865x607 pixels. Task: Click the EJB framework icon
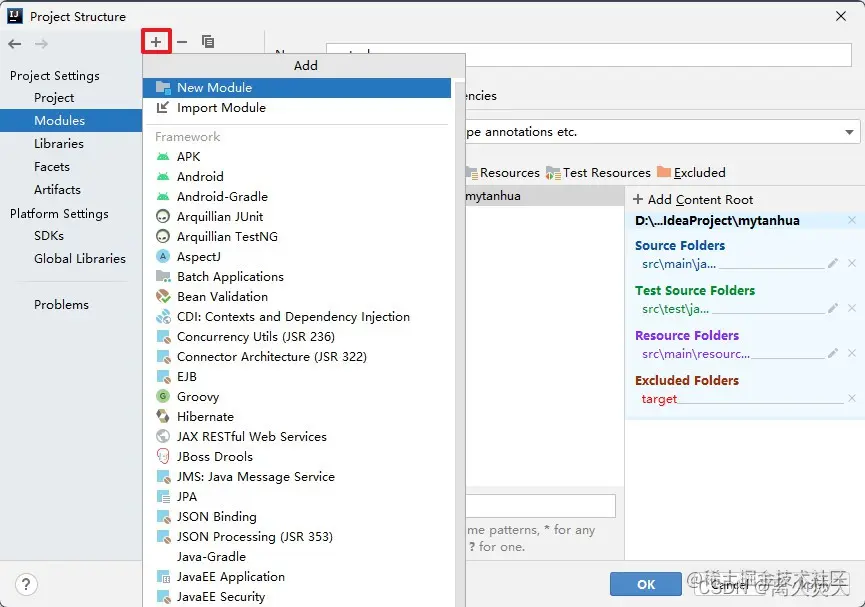coord(163,377)
